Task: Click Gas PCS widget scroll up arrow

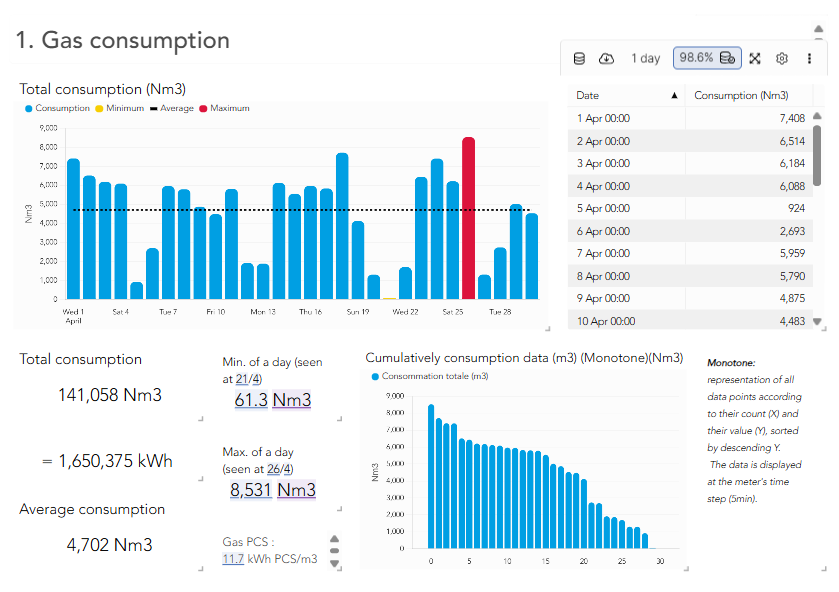Action: 334,538
